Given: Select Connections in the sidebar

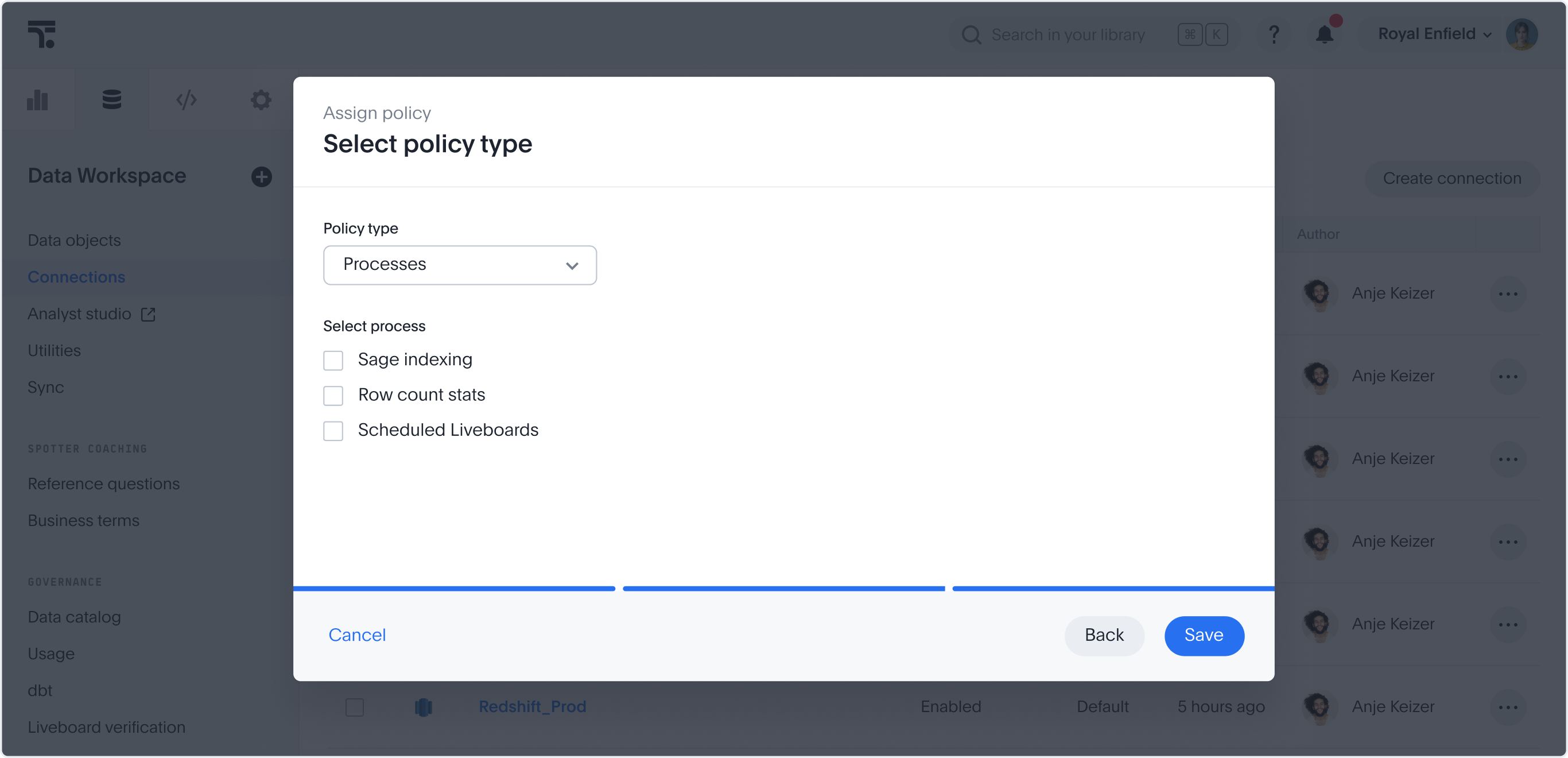Looking at the screenshot, I should coord(77,277).
